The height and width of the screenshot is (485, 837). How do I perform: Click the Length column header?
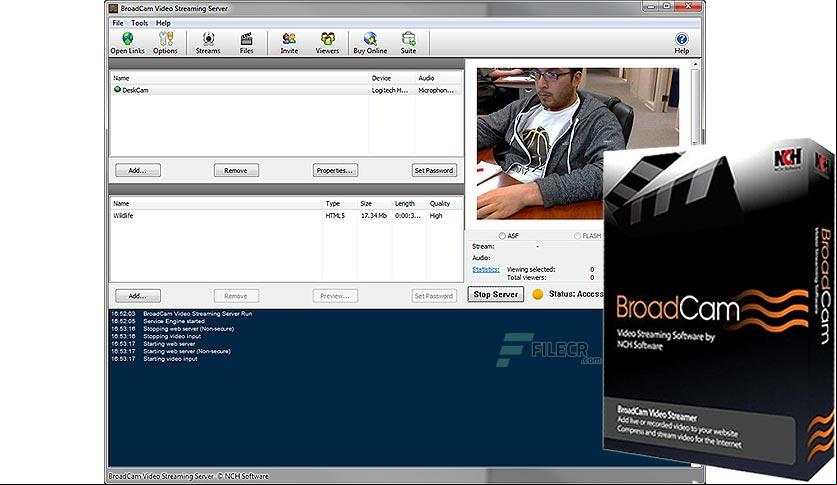coord(409,203)
